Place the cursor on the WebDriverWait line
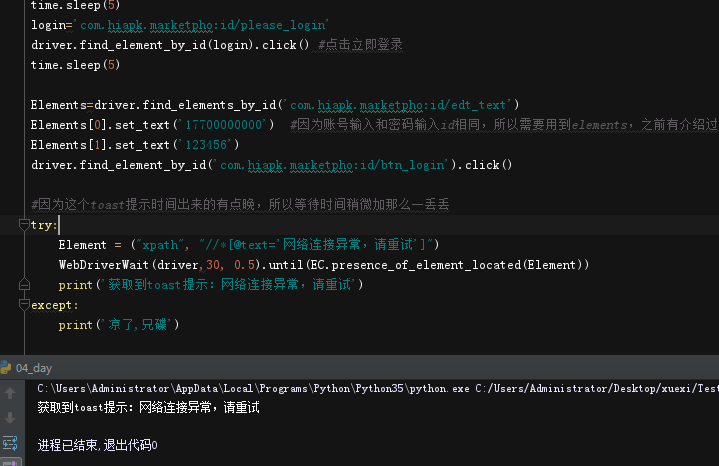Image resolution: width=719 pixels, height=466 pixels. [324, 265]
